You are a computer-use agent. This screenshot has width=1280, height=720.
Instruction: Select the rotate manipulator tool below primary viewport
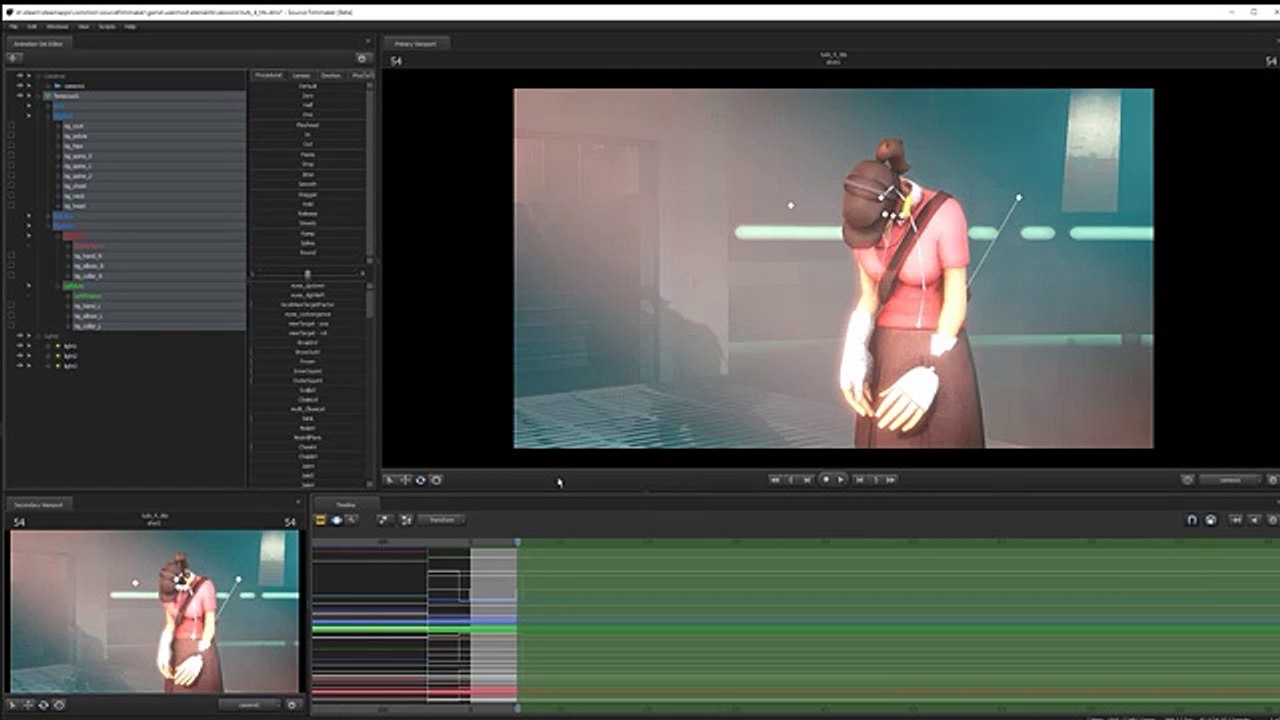click(421, 480)
